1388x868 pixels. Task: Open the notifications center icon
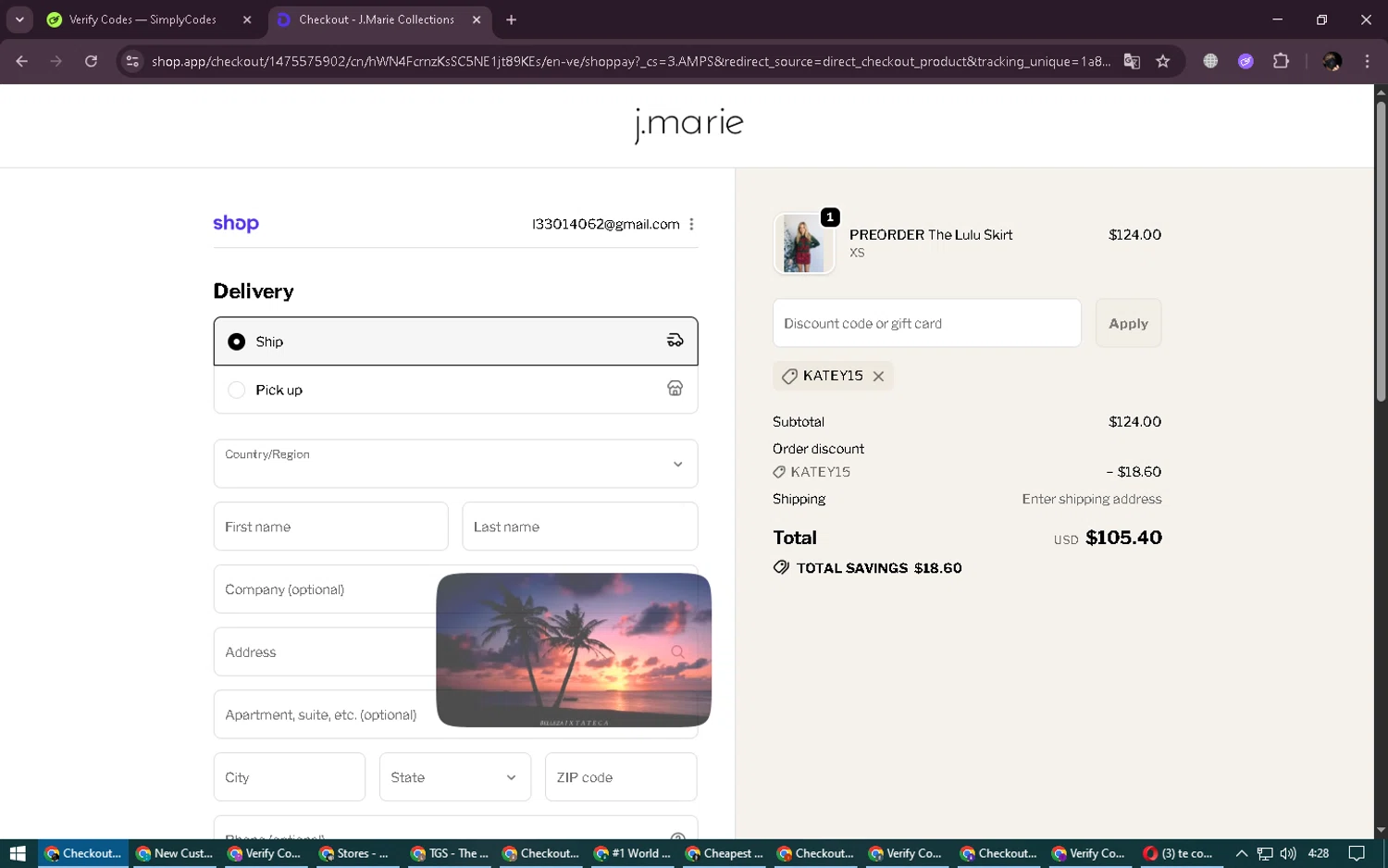pyautogui.click(x=1357, y=853)
